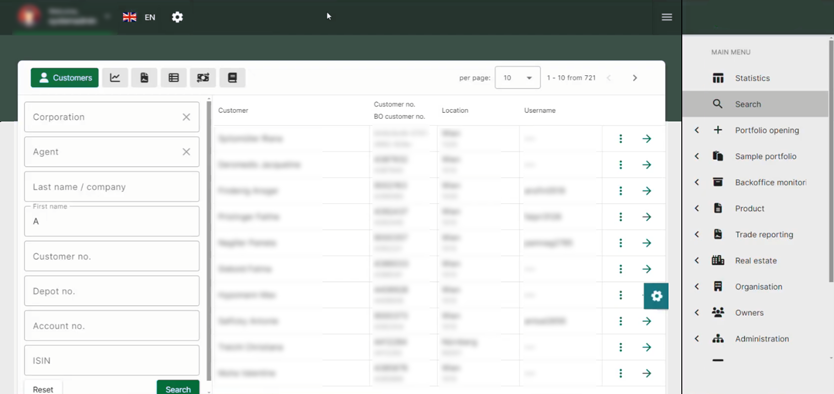Open customer arrow in Nürnberg row
This screenshot has height=394, width=834.
click(646, 347)
